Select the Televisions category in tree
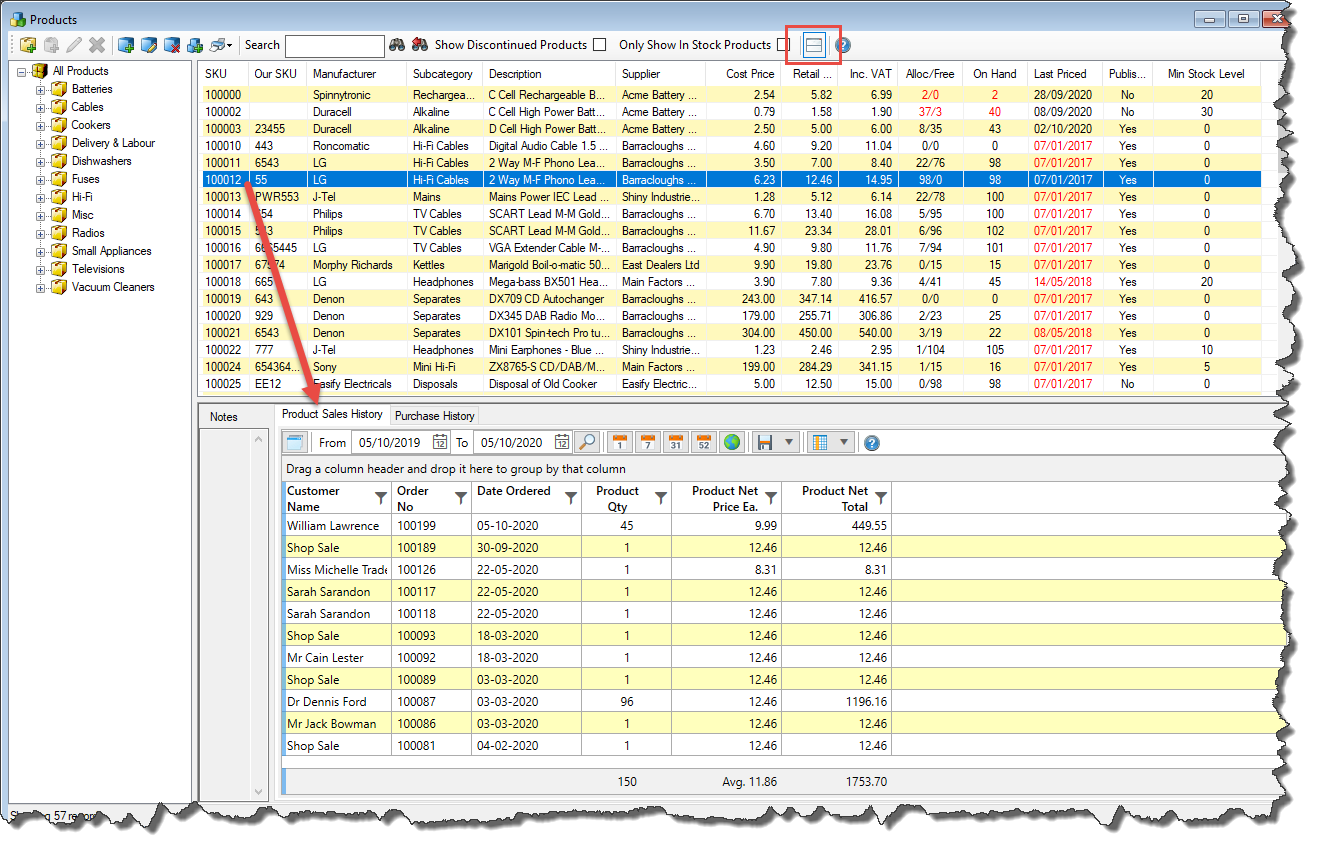The image size is (1319, 849). pos(98,269)
